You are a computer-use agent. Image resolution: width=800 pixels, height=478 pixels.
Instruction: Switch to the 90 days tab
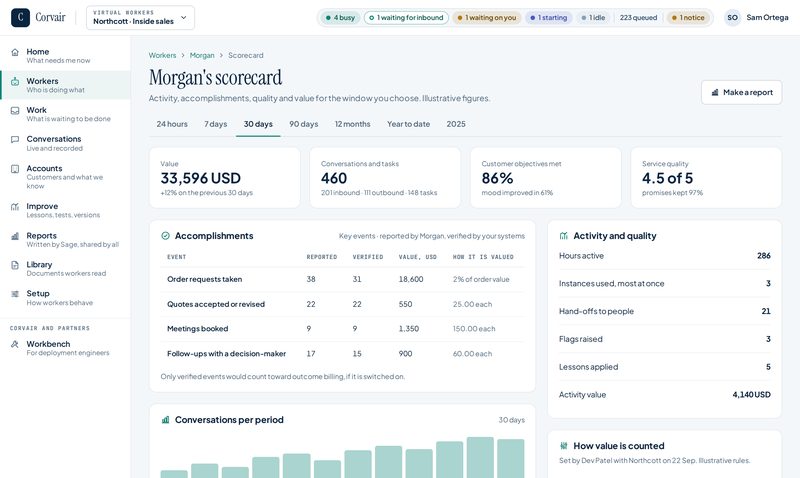point(304,124)
